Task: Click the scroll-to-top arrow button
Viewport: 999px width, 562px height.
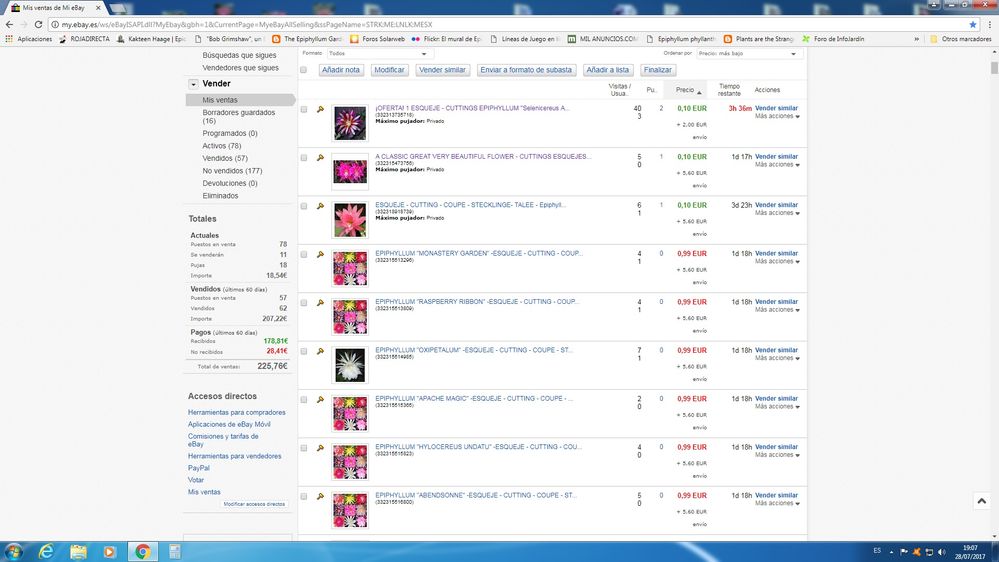Action: pyautogui.click(x=981, y=501)
